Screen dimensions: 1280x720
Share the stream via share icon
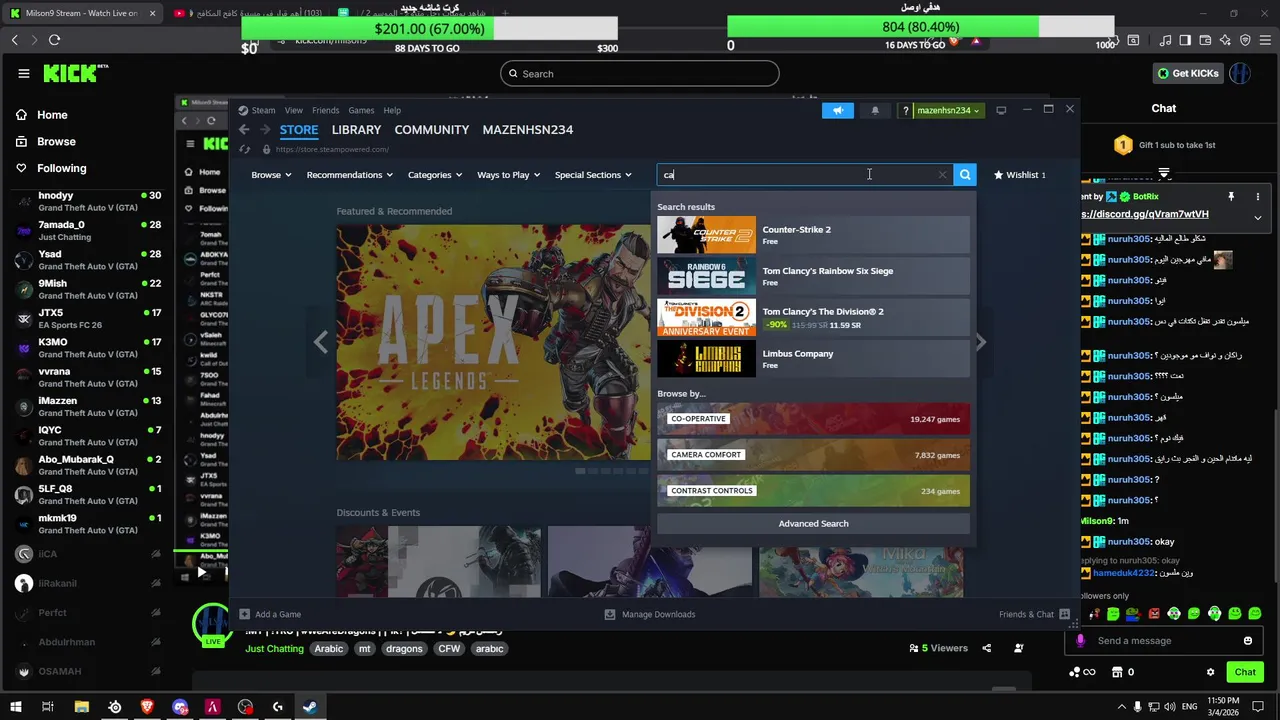(986, 648)
